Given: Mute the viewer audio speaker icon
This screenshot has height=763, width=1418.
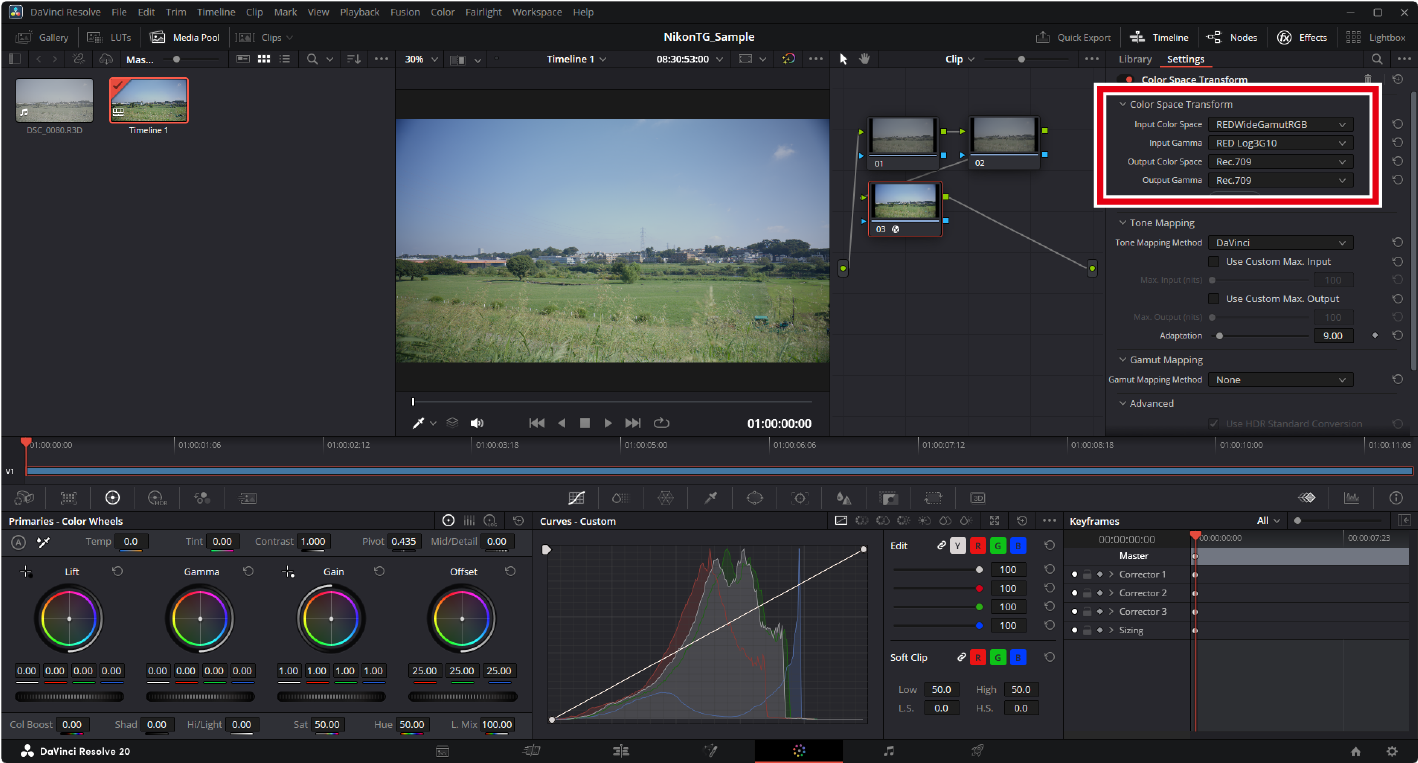Looking at the screenshot, I should pyautogui.click(x=477, y=423).
